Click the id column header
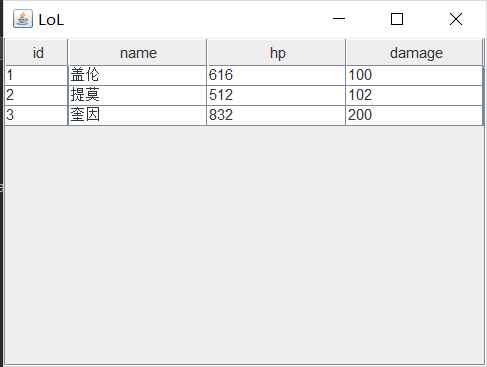Viewport: 487px width, 367px height. [x=37, y=53]
